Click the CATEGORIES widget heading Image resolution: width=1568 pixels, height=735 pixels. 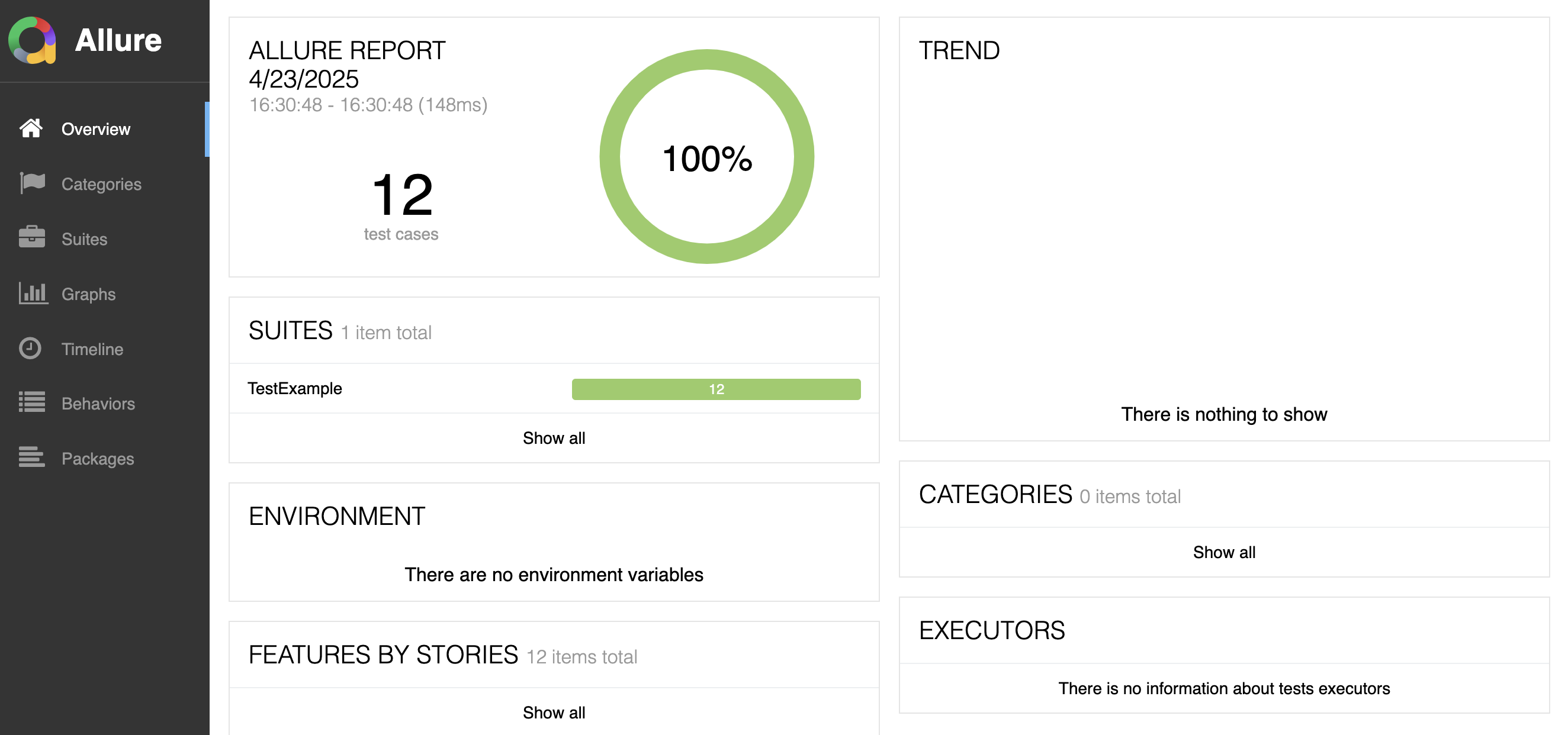995,495
